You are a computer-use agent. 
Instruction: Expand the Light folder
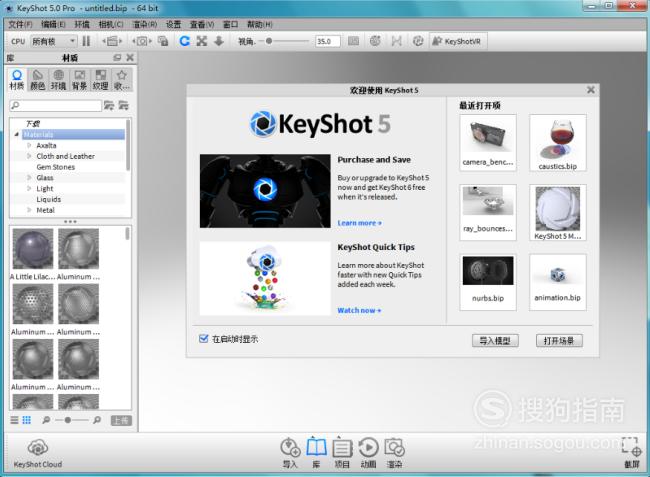(29, 189)
